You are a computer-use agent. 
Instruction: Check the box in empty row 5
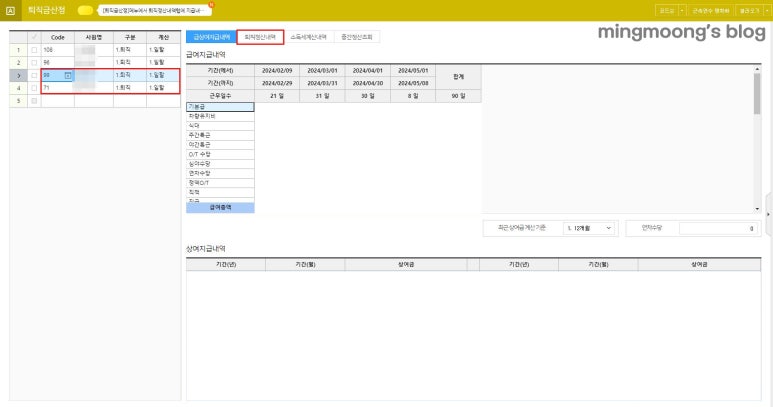pos(34,101)
